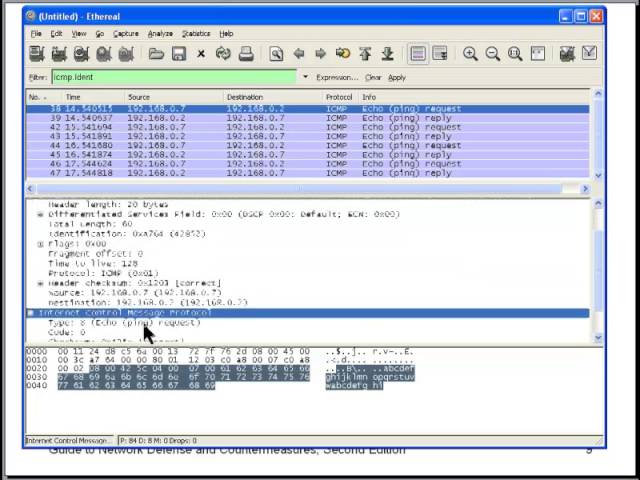640x480 pixels.
Task: Open capture filters toolbar icon
Action: pos(567,54)
